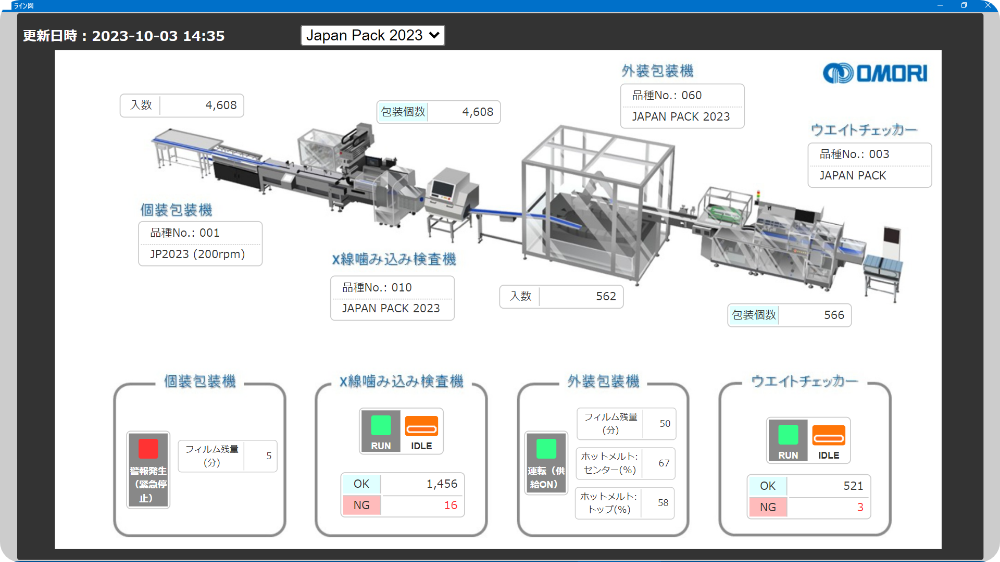The image size is (1000, 562).
Task: Click the ウエイトチェッカー status panel title
Action: click(804, 381)
